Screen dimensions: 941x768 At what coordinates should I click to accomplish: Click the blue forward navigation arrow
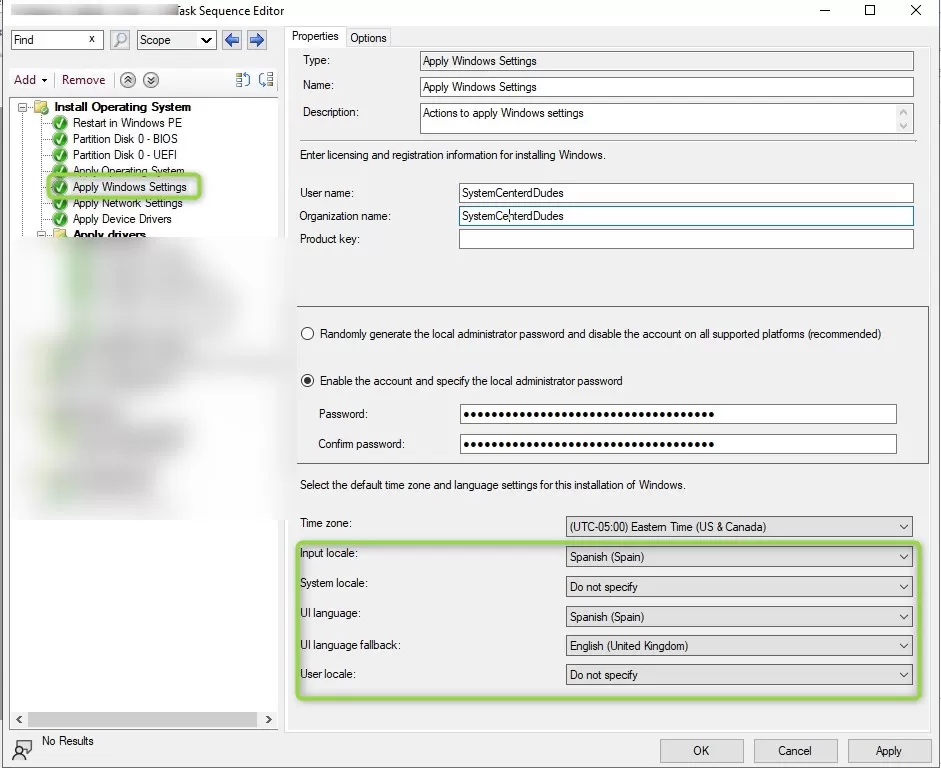point(258,40)
